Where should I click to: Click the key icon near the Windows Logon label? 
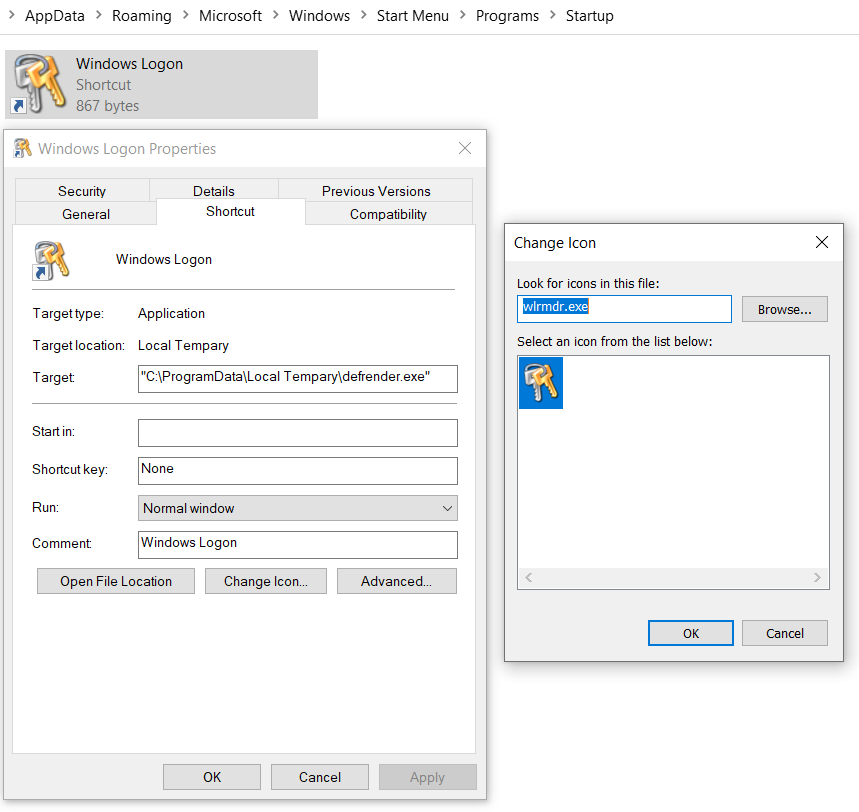click(52, 259)
